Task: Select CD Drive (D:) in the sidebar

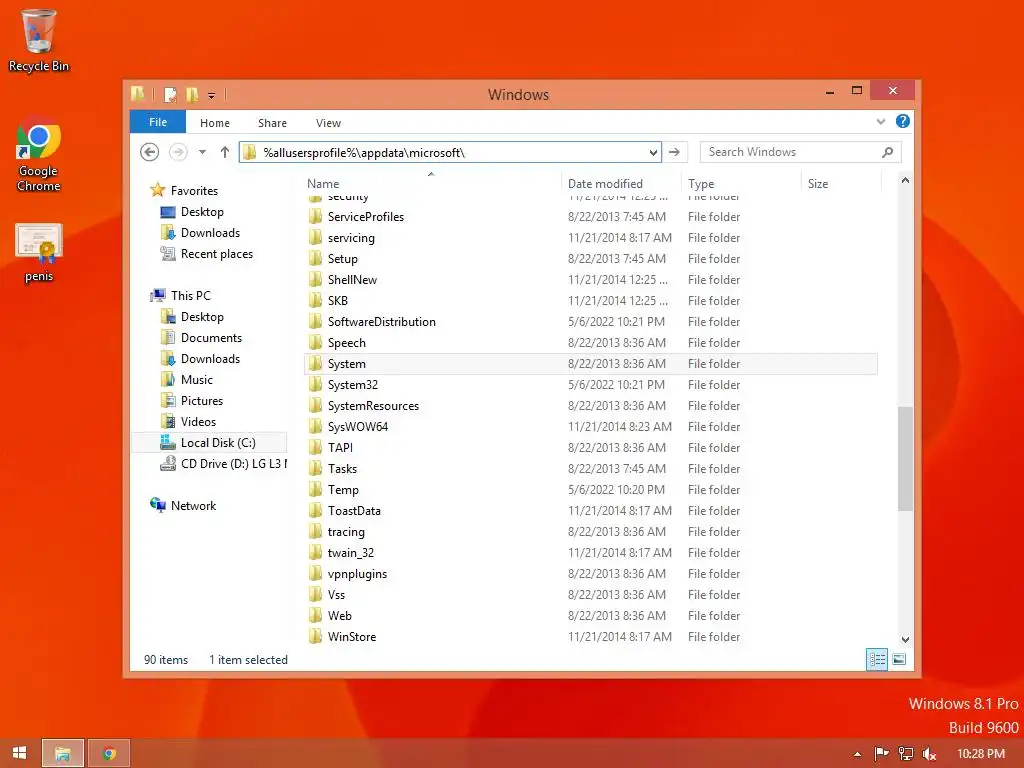Action: coord(224,463)
